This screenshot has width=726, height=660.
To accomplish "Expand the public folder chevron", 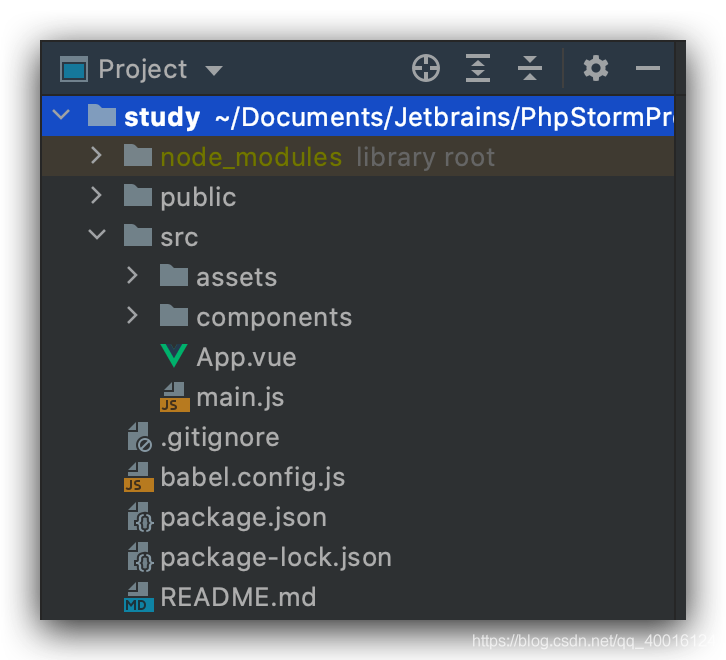I will [96, 195].
